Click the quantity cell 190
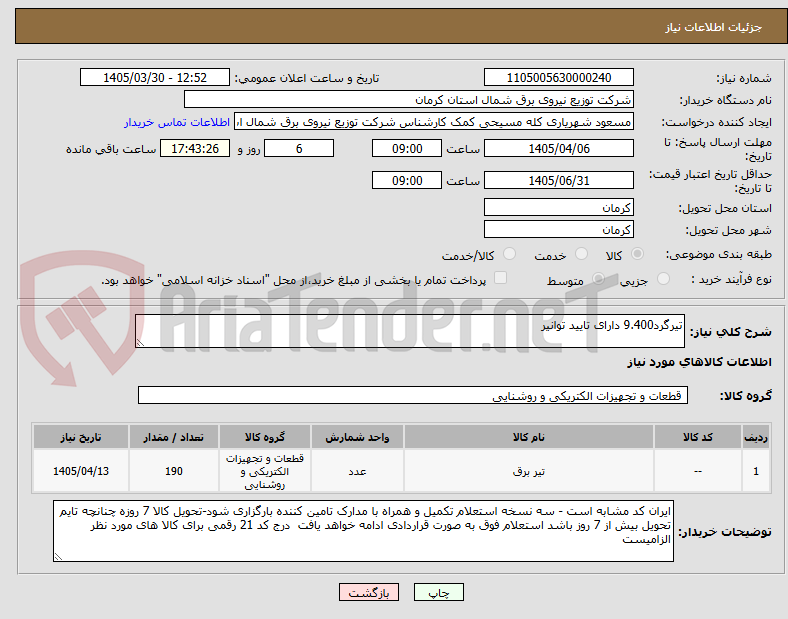788x619 pixels. [174, 471]
